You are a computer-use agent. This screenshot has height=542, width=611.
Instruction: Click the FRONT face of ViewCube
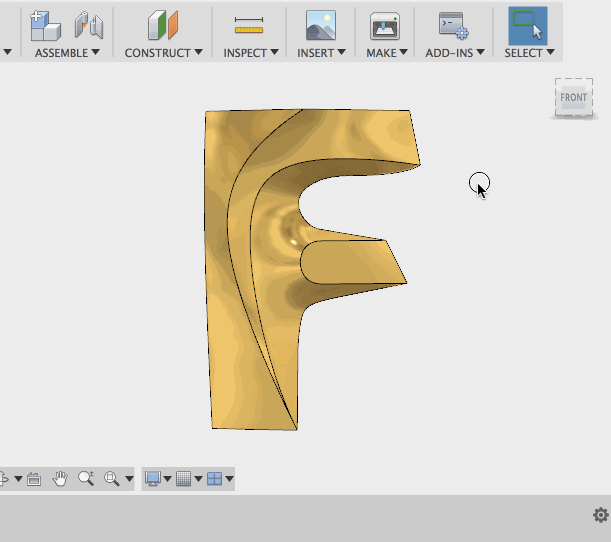pyautogui.click(x=574, y=97)
